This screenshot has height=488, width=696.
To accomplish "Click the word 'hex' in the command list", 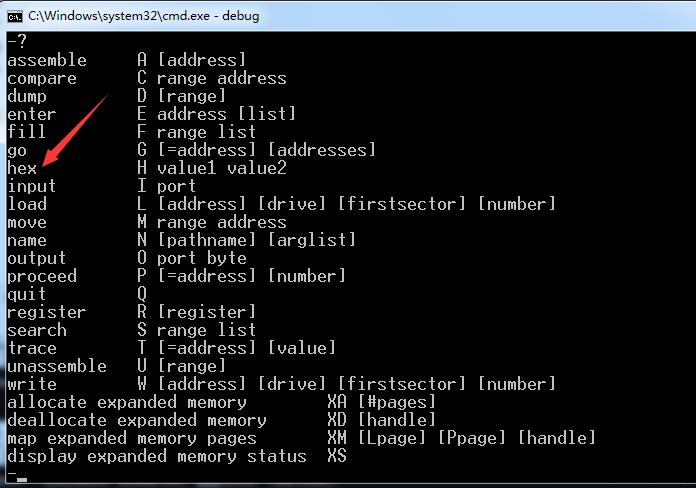I will coord(22,168).
